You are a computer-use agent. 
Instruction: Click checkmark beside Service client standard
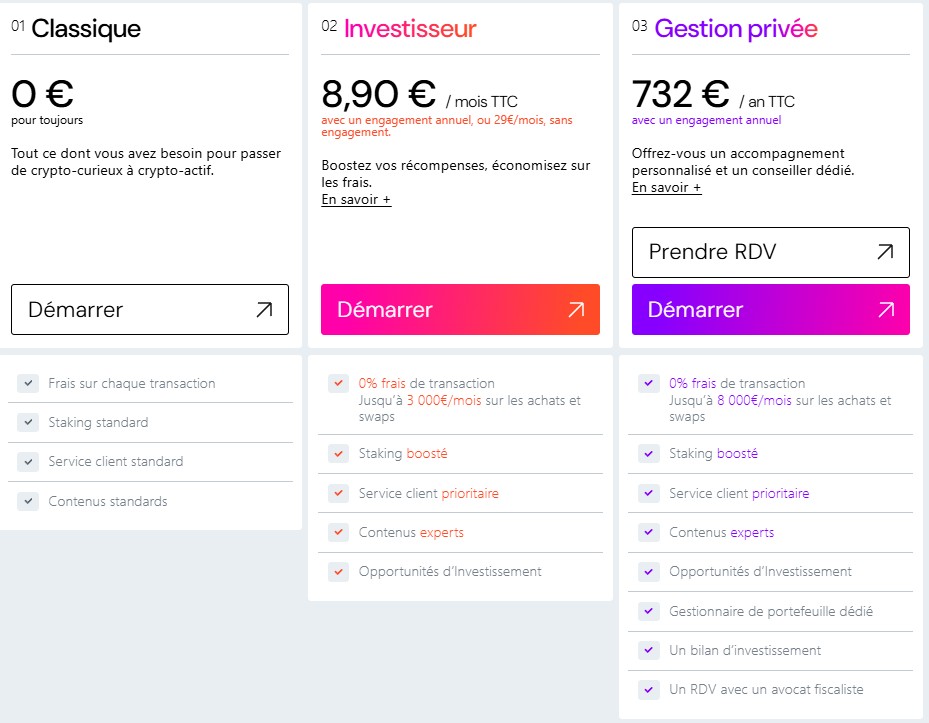[x=28, y=462]
